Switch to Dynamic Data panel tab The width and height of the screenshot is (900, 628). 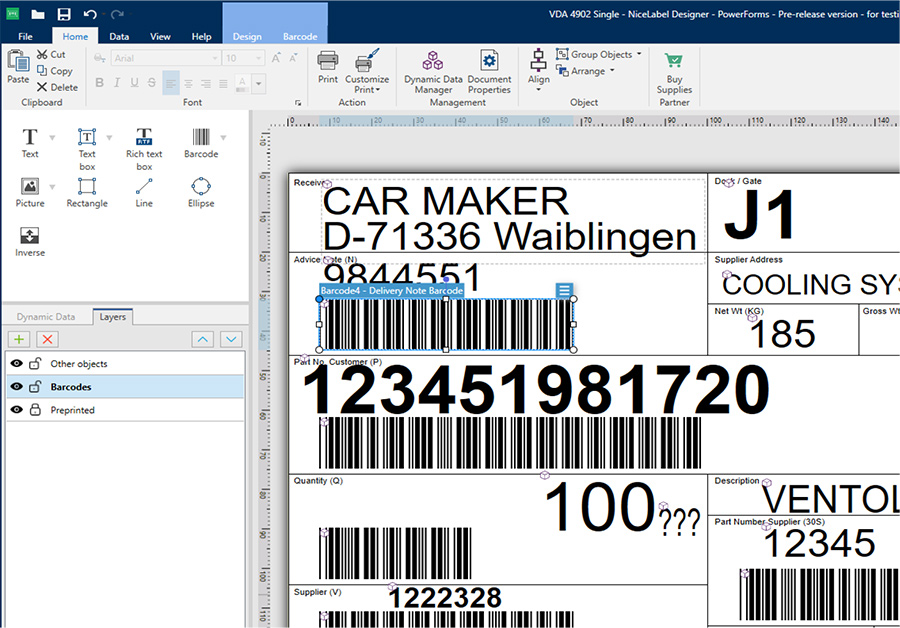click(x=46, y=316)
